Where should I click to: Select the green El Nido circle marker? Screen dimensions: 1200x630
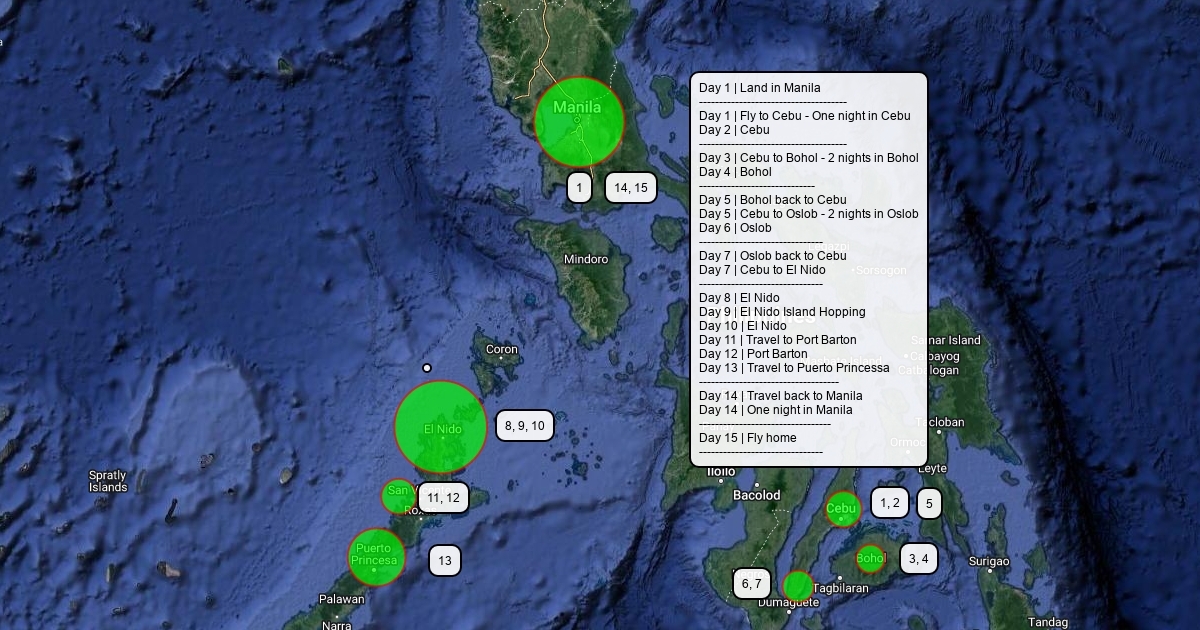(441, 427)
